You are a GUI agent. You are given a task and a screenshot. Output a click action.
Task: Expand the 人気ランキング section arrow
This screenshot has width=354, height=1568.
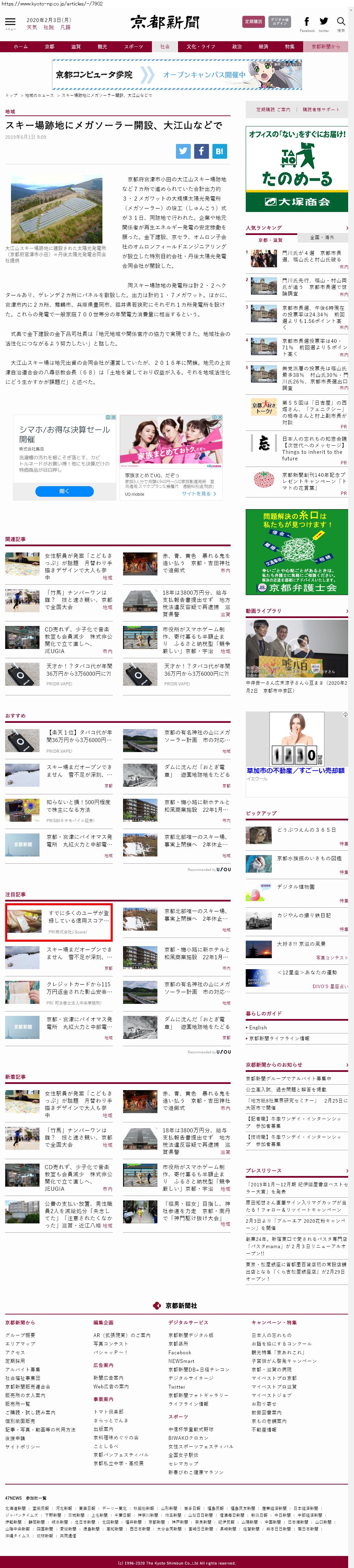click(x=347, y=228)
